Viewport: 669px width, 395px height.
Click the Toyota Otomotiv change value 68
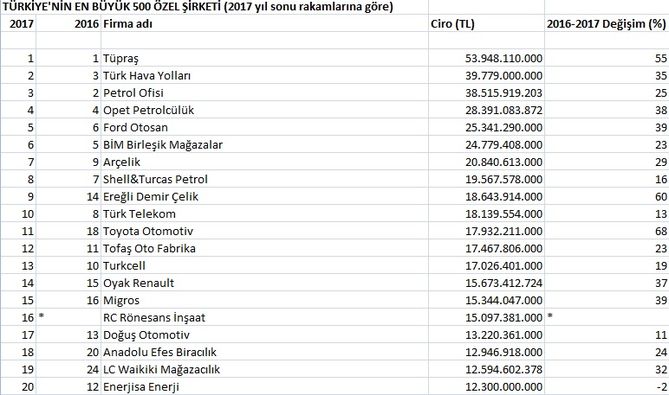click(607, 231)
